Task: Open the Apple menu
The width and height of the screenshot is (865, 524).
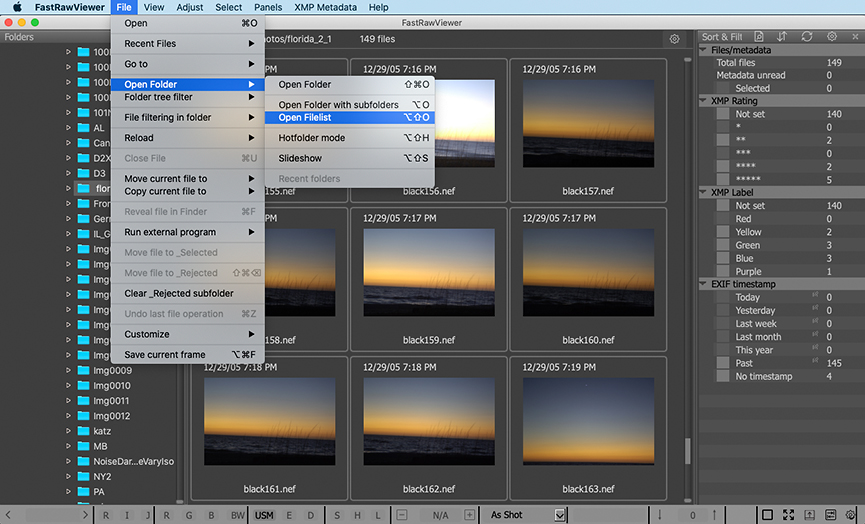Action: tap(17, 7)
